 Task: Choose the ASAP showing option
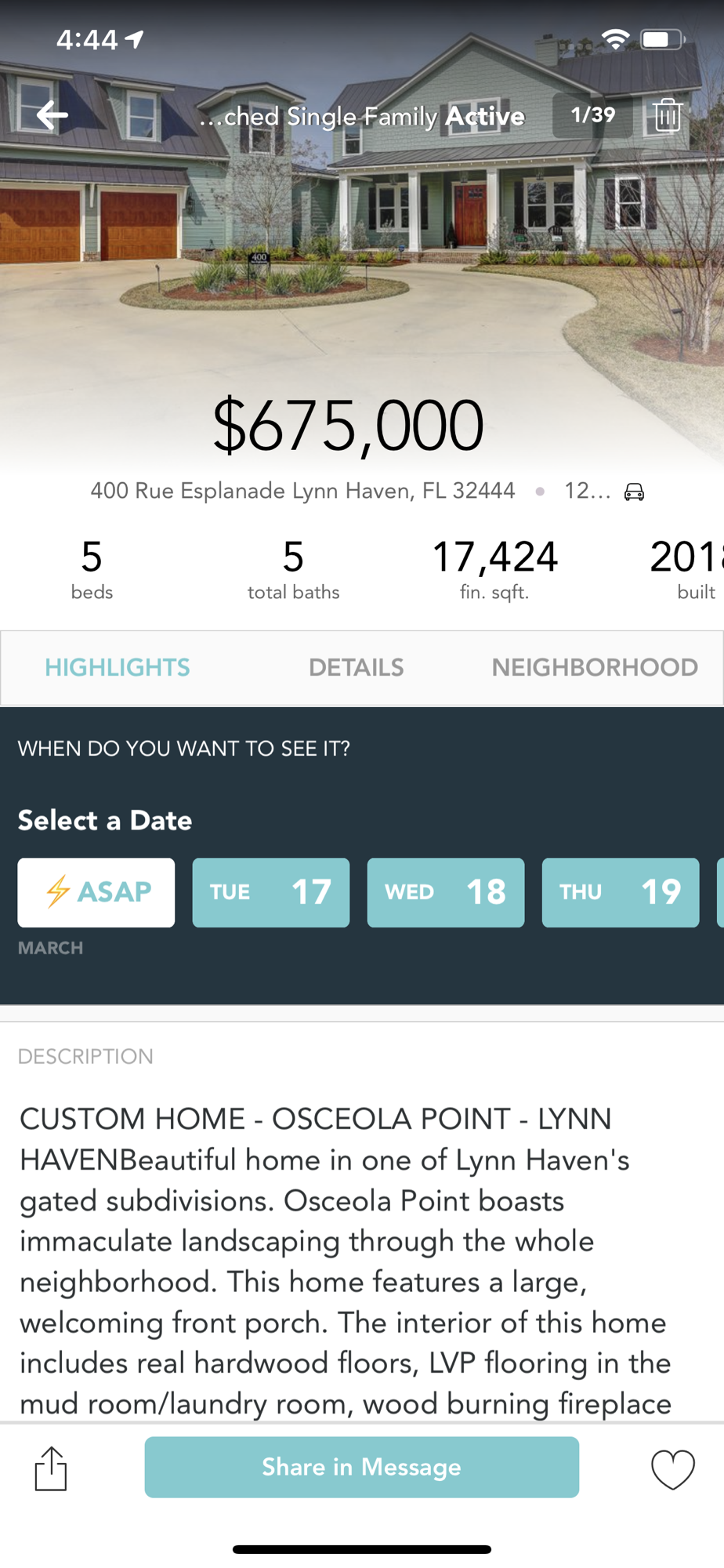pyautogui.click(x=96, y=892)
